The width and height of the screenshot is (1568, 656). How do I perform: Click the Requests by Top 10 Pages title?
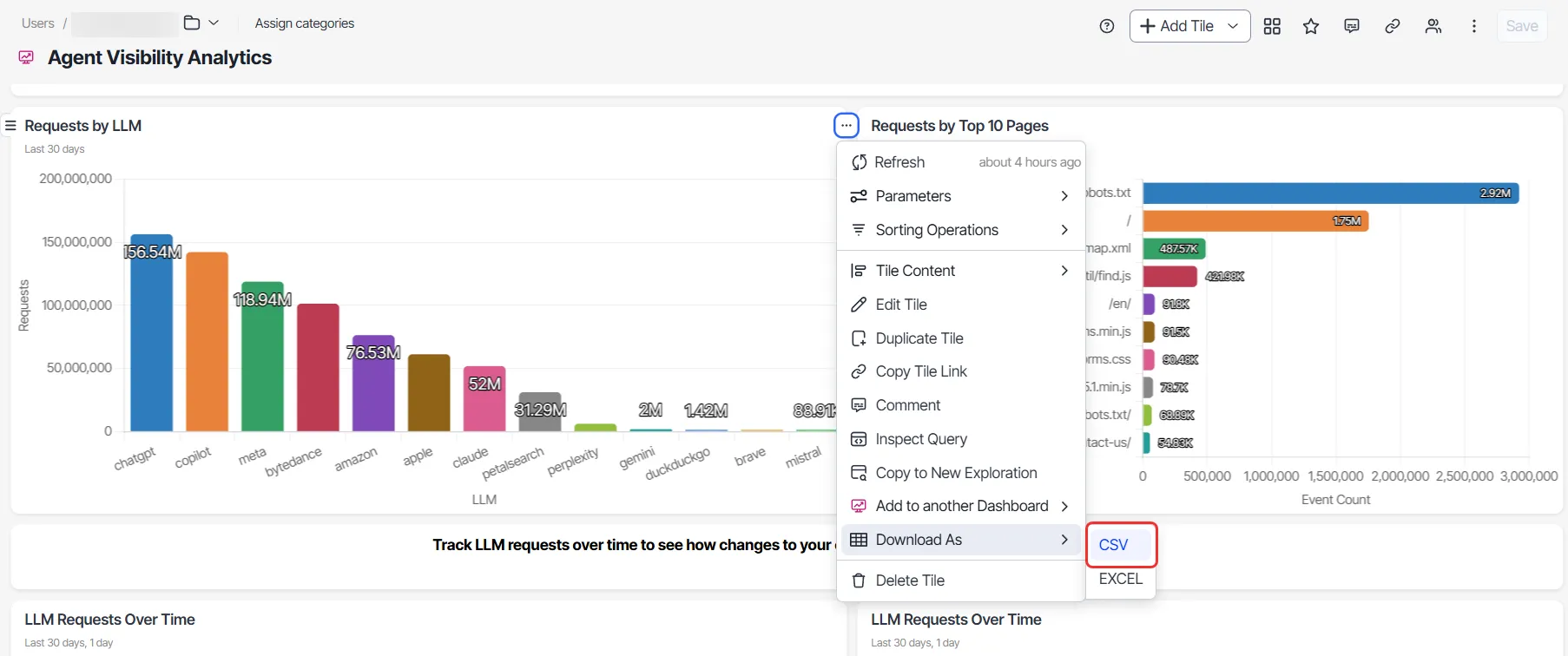(959, 126)
